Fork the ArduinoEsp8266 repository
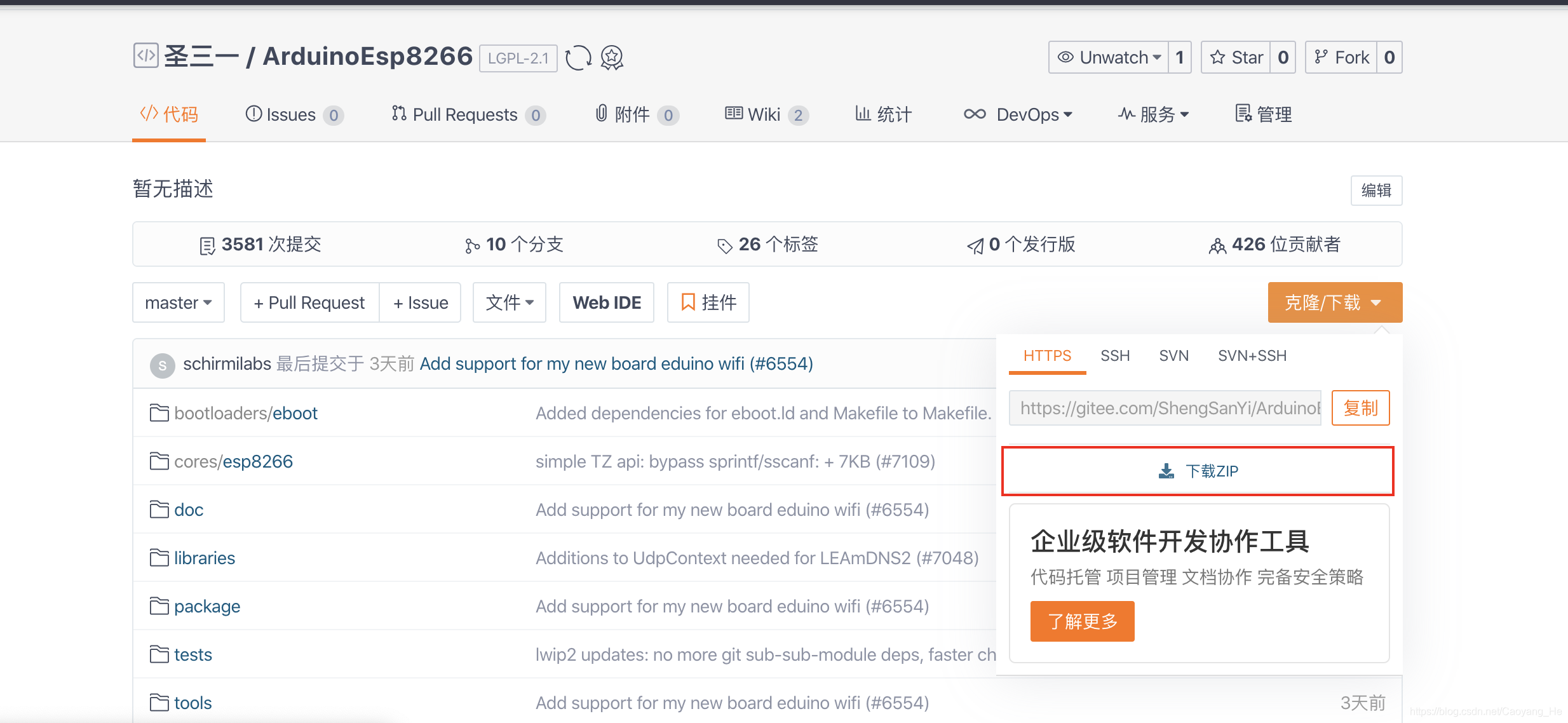The height and width of the screenshot is (723, 1568). 1342,57
